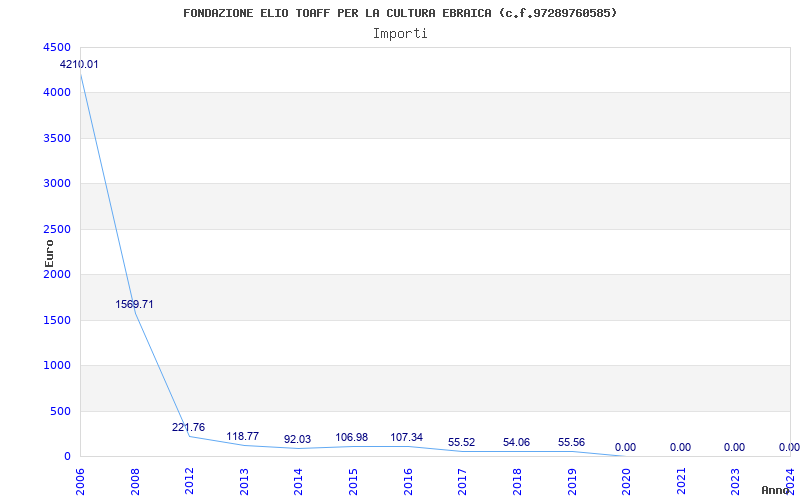Click the chart title FONDAZIONE ELIO TOAFF

pyautogui.click(x=400, y=13)
